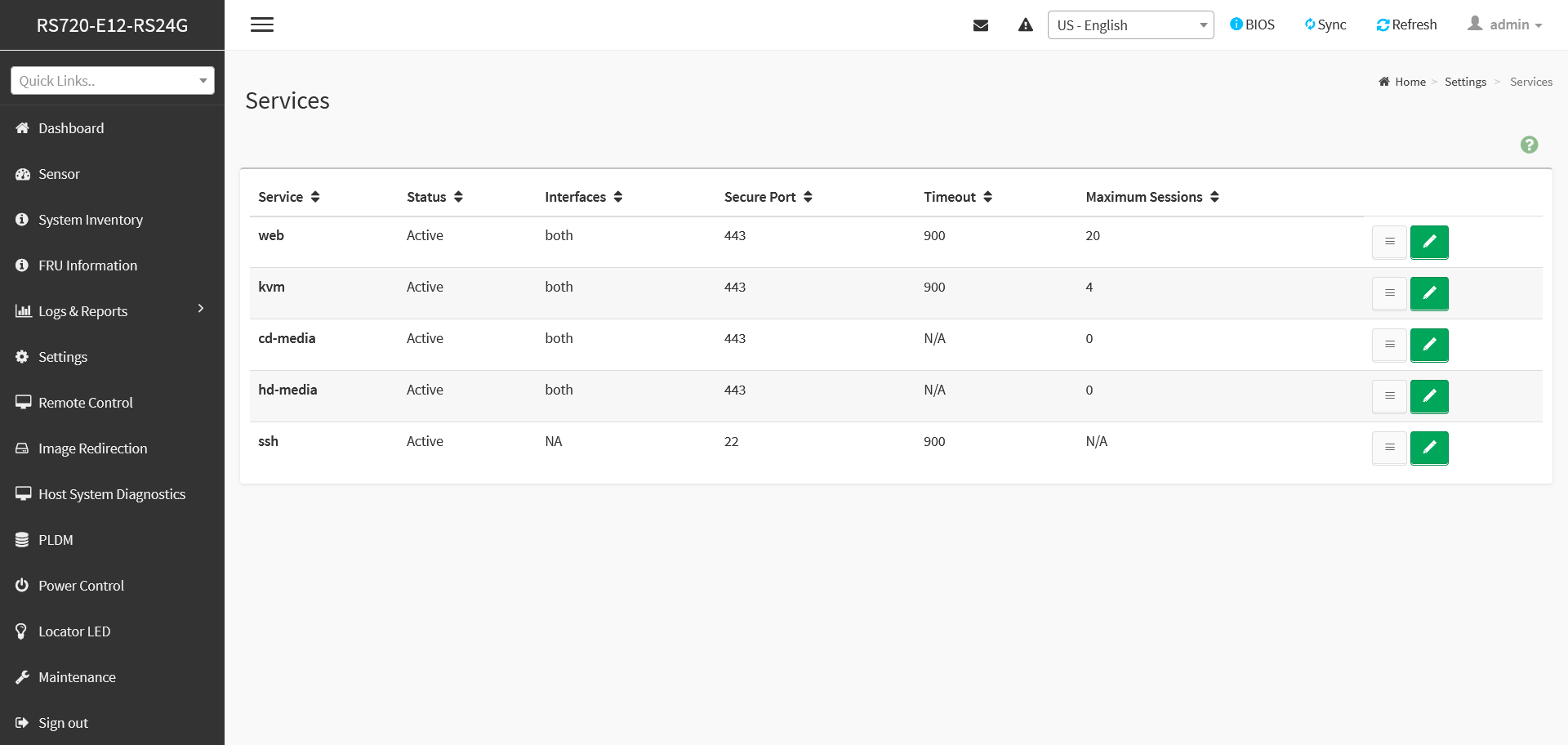This screenshot has height=745, width=1568.
Task: Click the green help question mark icon
Action: click(x=1529, y=145)
